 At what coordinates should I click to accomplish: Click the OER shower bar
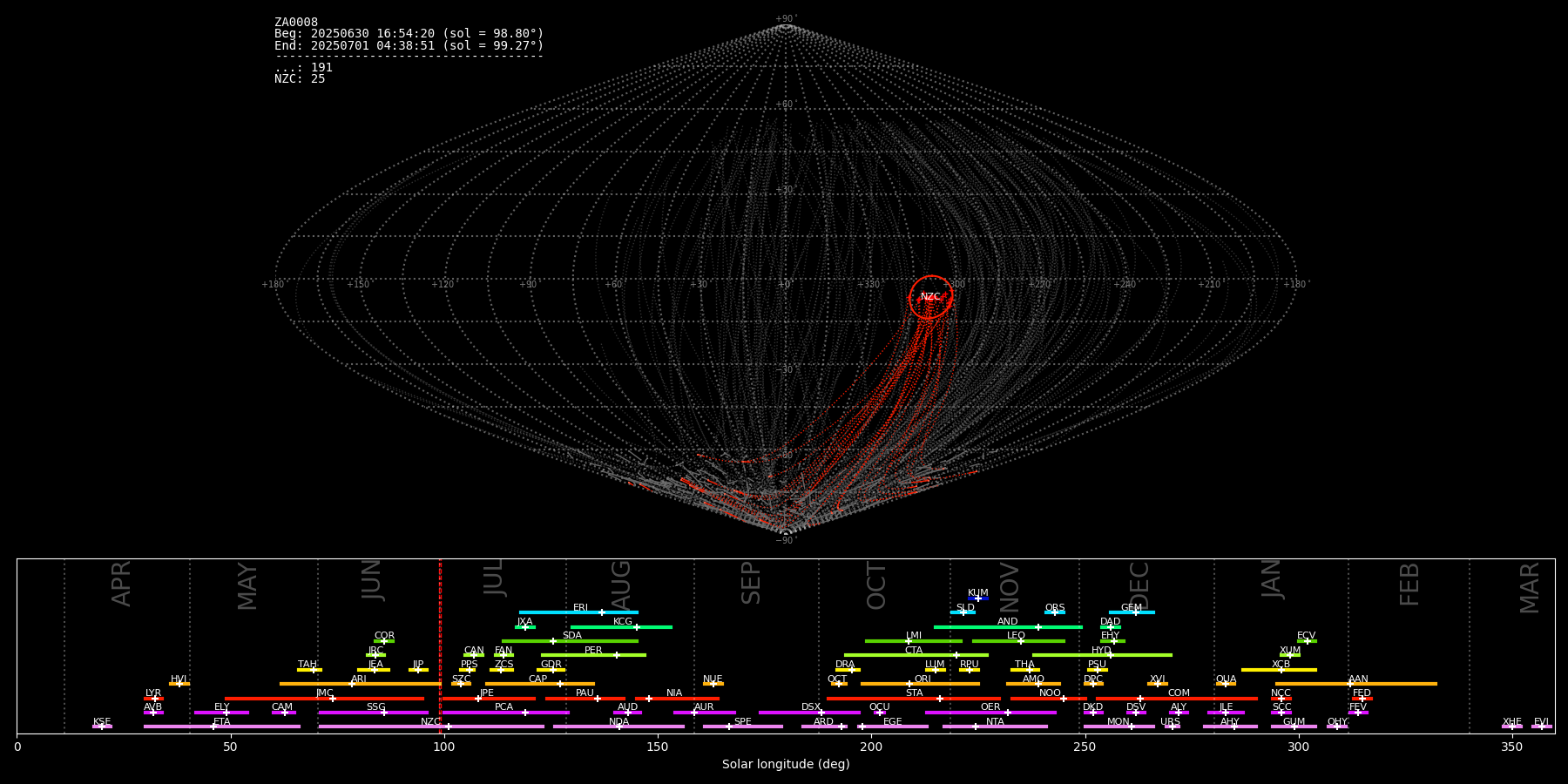[x=990, y=713]
